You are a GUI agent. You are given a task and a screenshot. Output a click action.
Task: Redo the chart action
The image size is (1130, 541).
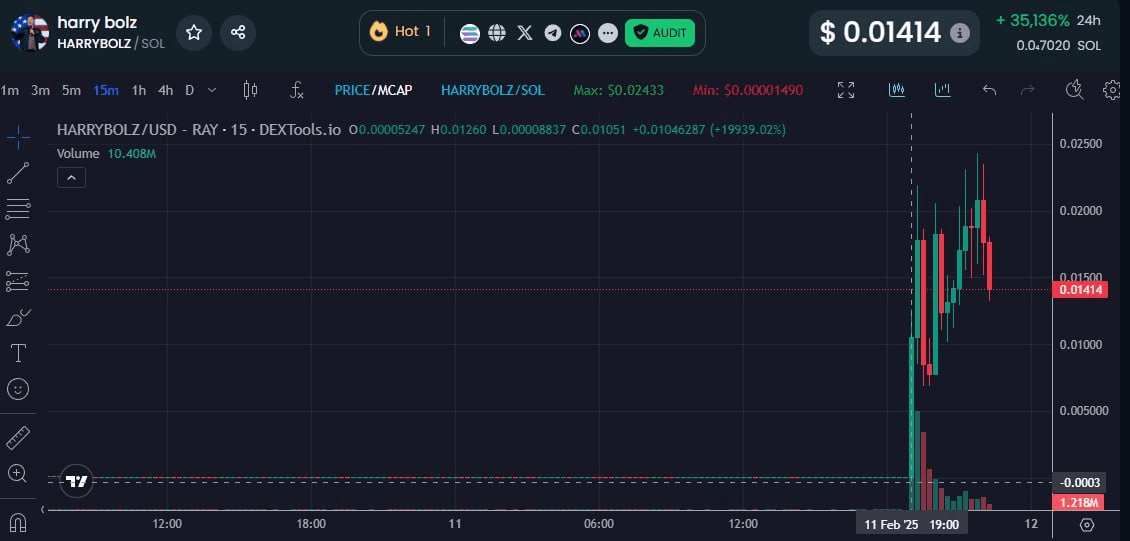point(1028,90)
